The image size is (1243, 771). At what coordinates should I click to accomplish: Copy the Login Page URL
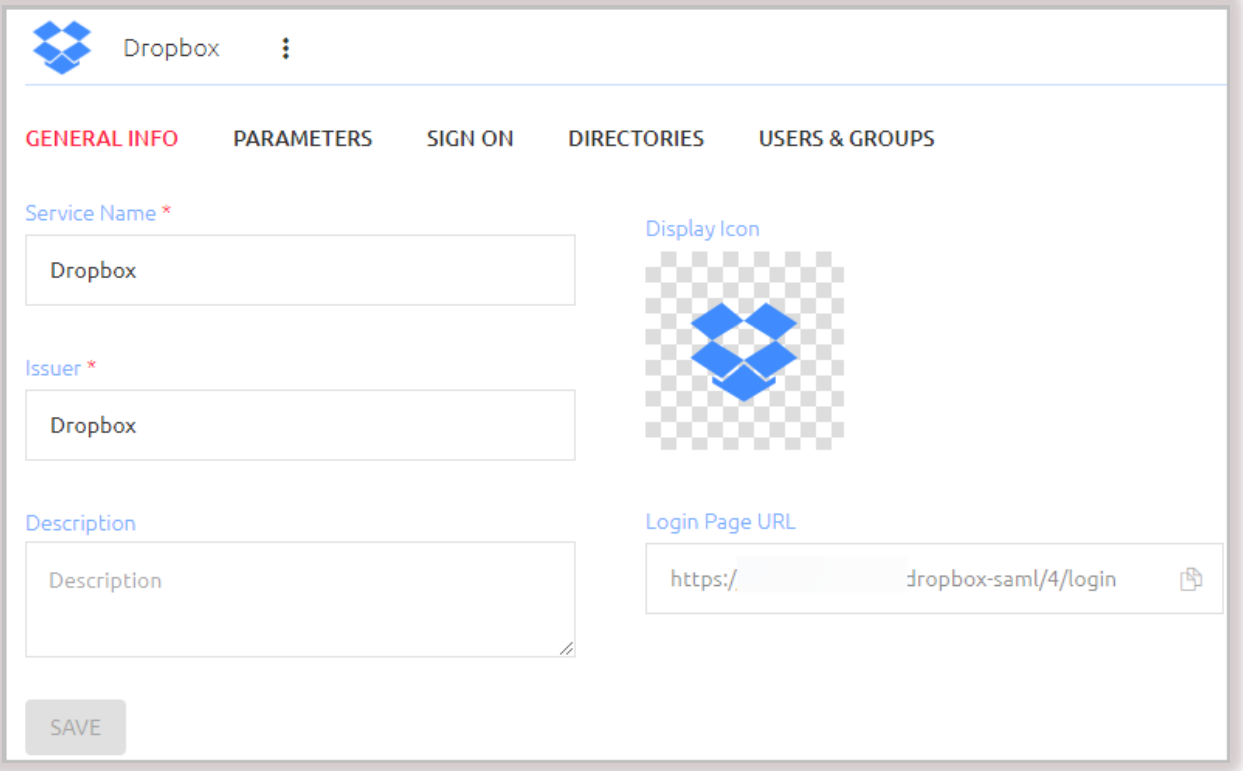[x=1190, y=579]
